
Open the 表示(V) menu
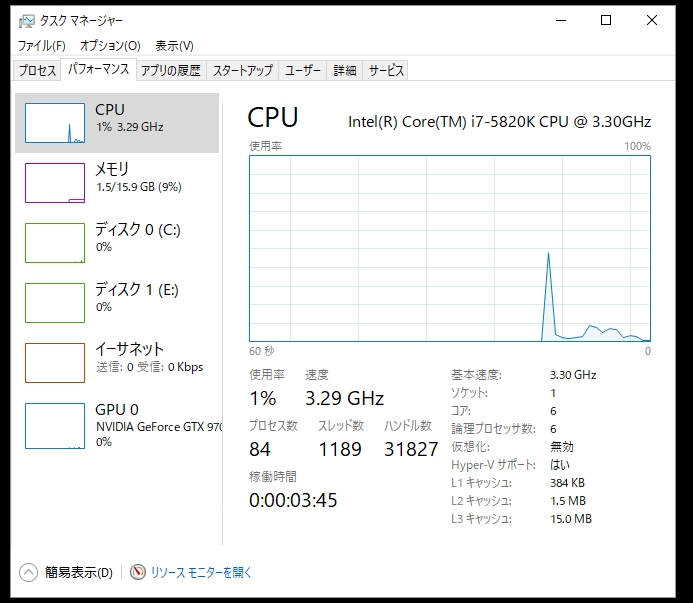pos(174,46)
